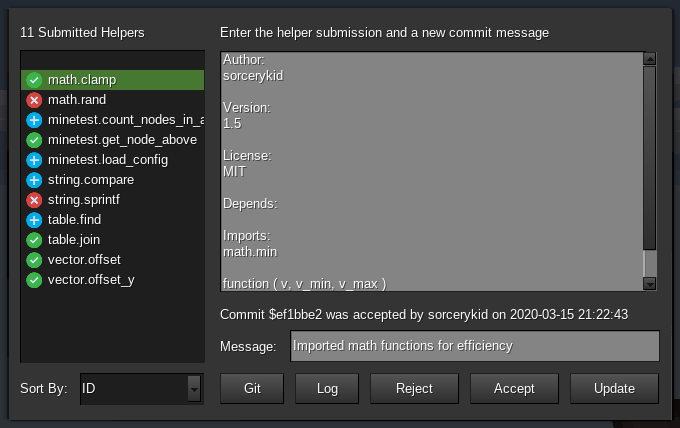Select vector.offset helper entry
680x428 pixels.
tap(84, 260)
